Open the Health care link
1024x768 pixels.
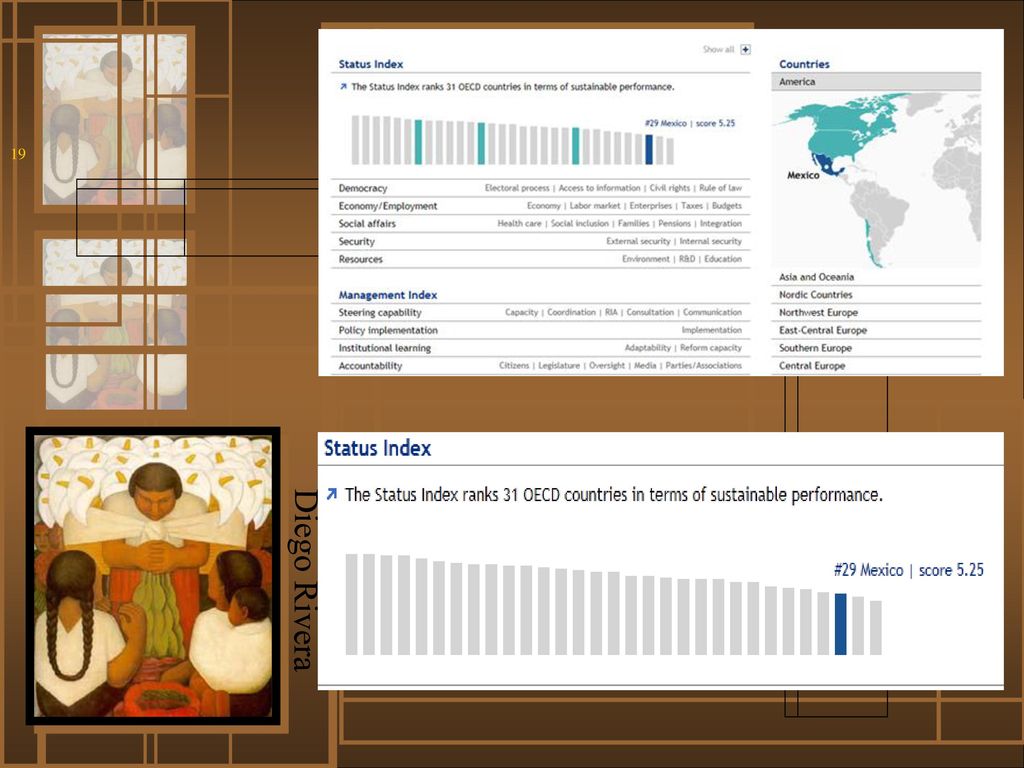point(519,223)
